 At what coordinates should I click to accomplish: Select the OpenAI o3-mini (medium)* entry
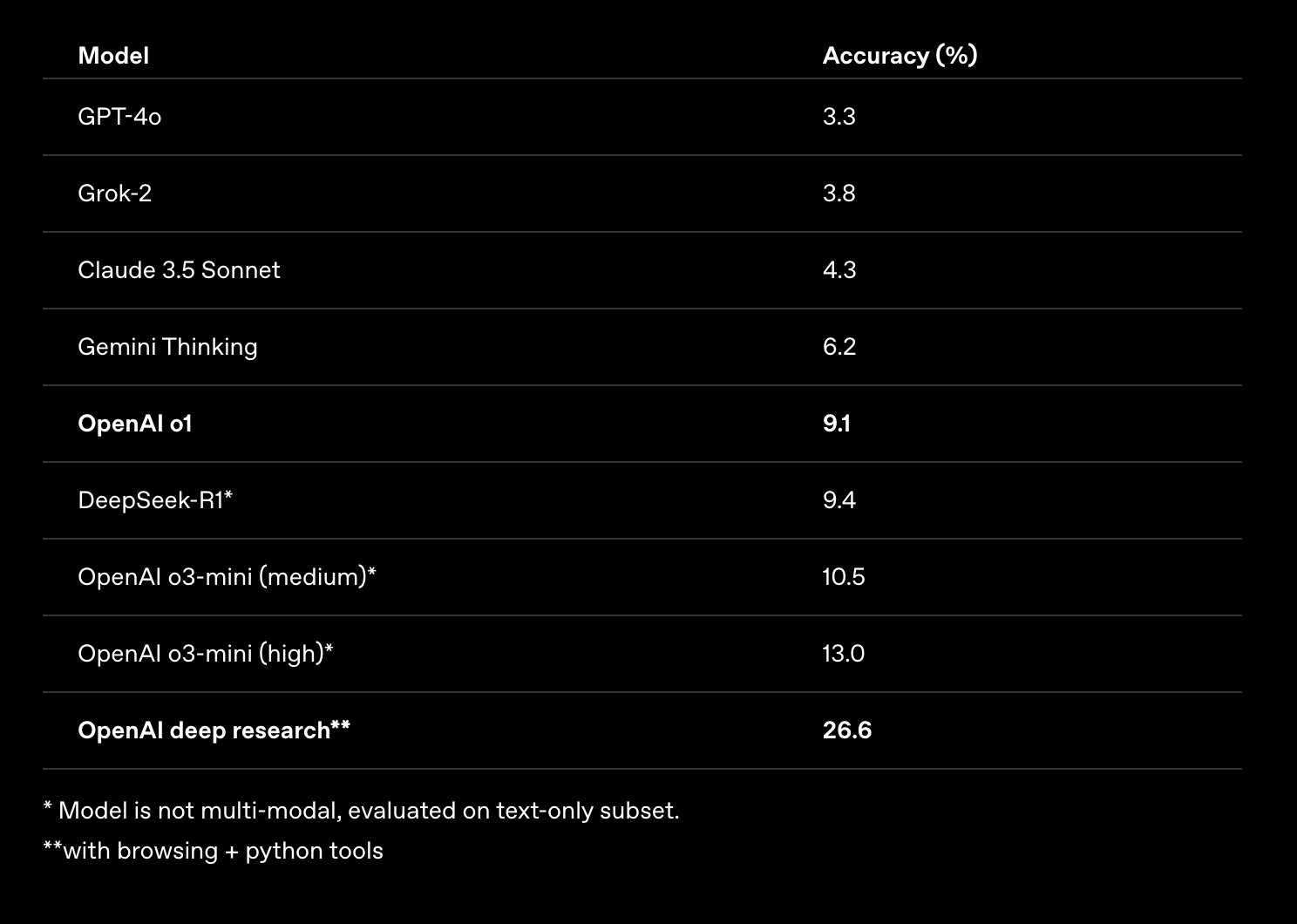pos(227,577)
